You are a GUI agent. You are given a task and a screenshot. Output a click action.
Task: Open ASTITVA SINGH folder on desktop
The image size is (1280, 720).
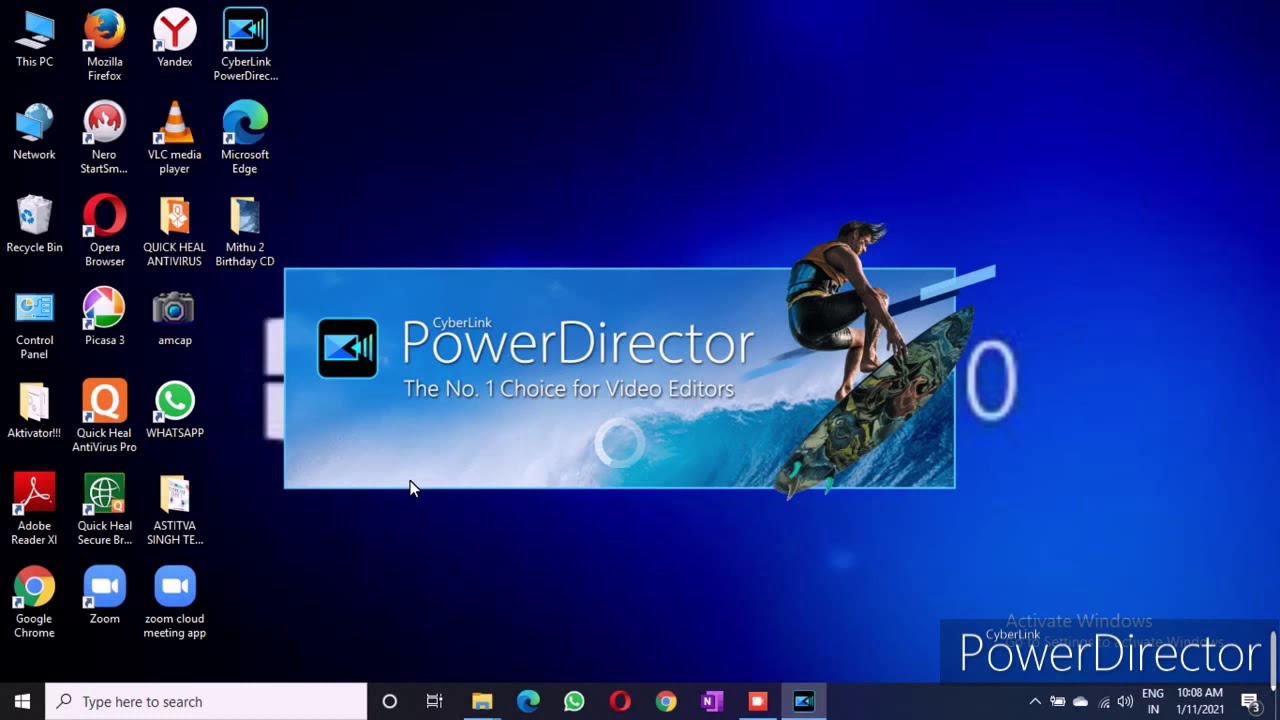(174, 511)
